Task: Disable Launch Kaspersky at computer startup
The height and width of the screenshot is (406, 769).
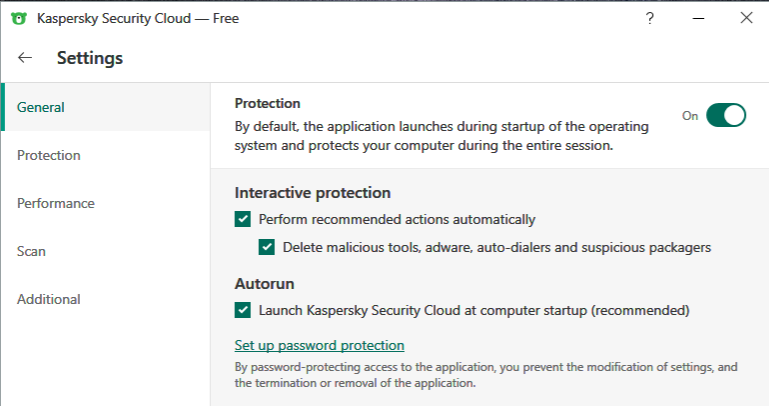Action: [243, 310]
